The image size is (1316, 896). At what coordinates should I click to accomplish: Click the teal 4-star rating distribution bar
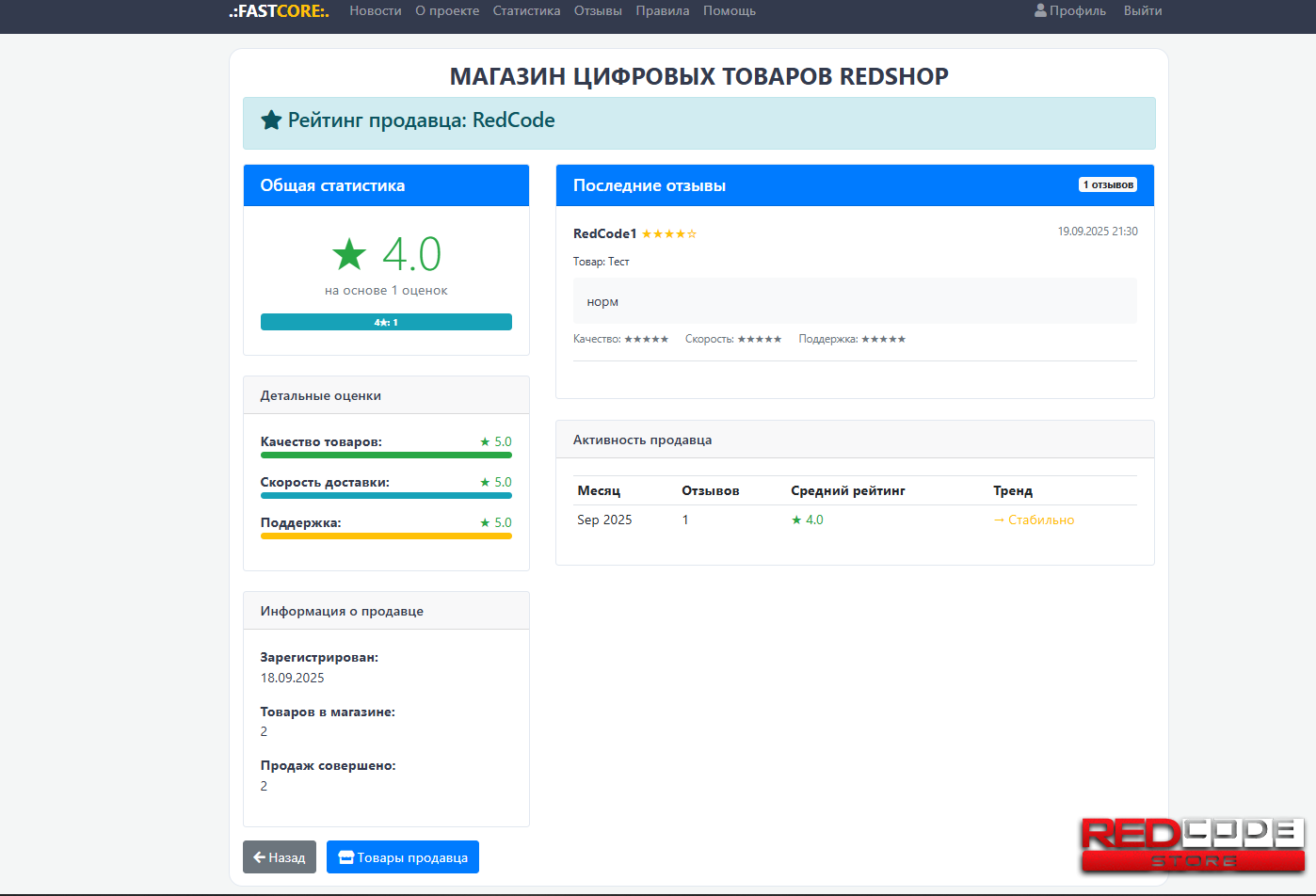386,322
